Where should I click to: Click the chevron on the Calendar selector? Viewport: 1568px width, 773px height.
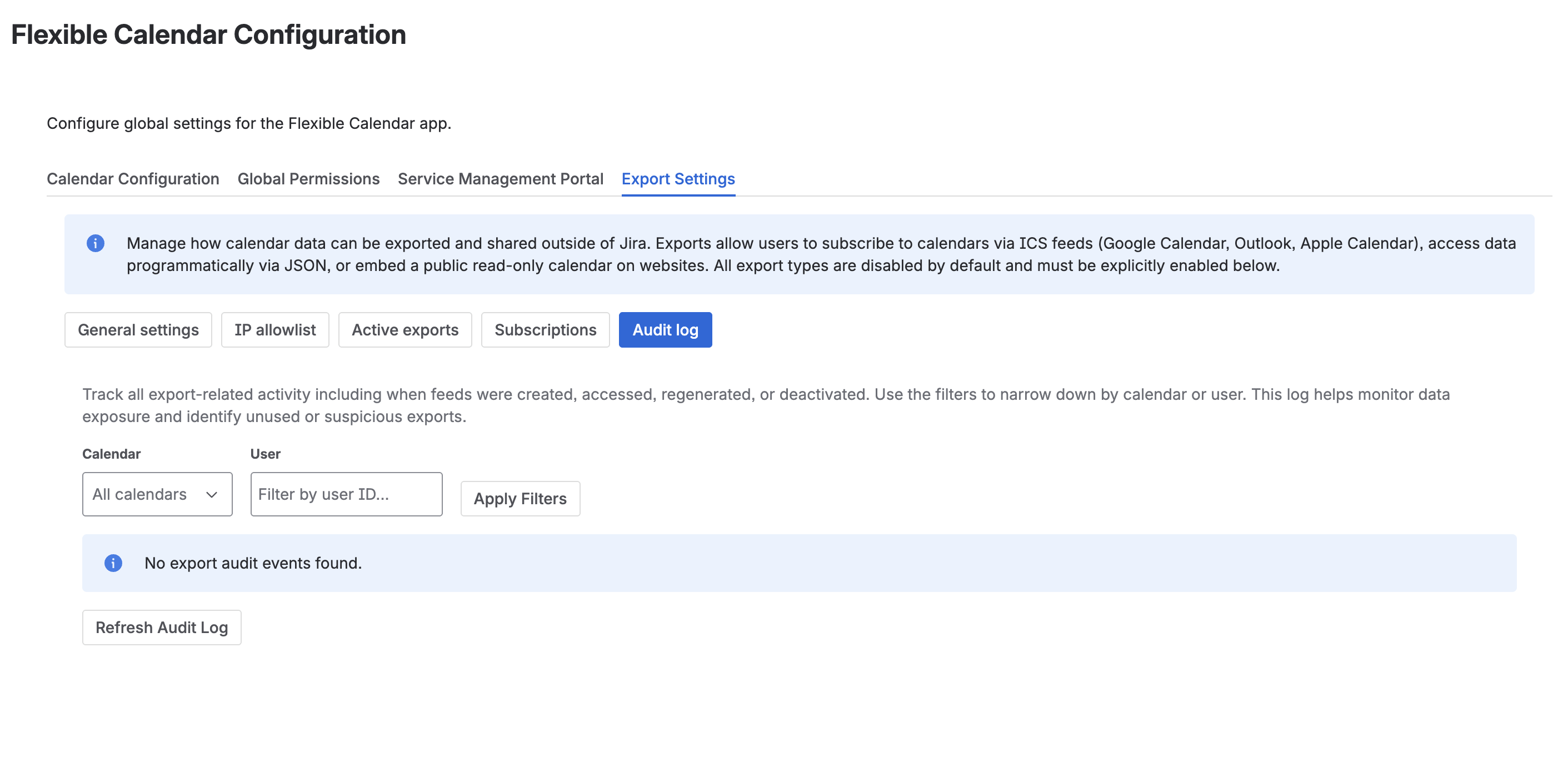point(211,494)
